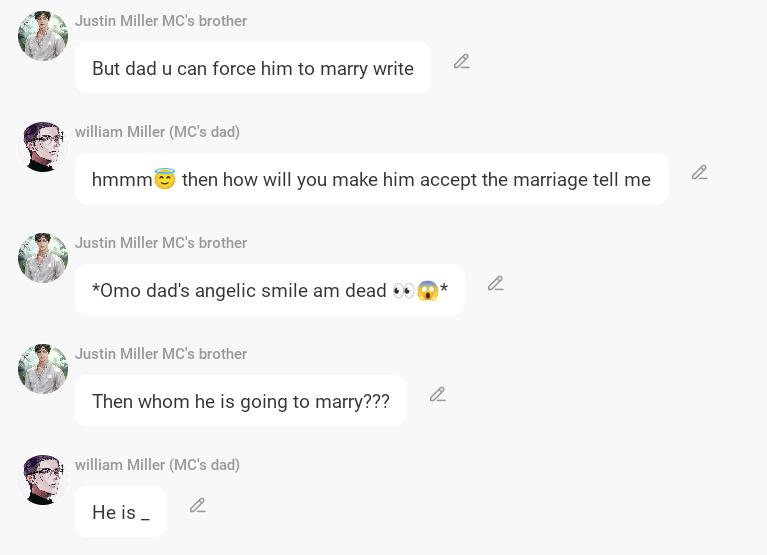Click Justin's avatar beside "Omo dad's" message

43,258
